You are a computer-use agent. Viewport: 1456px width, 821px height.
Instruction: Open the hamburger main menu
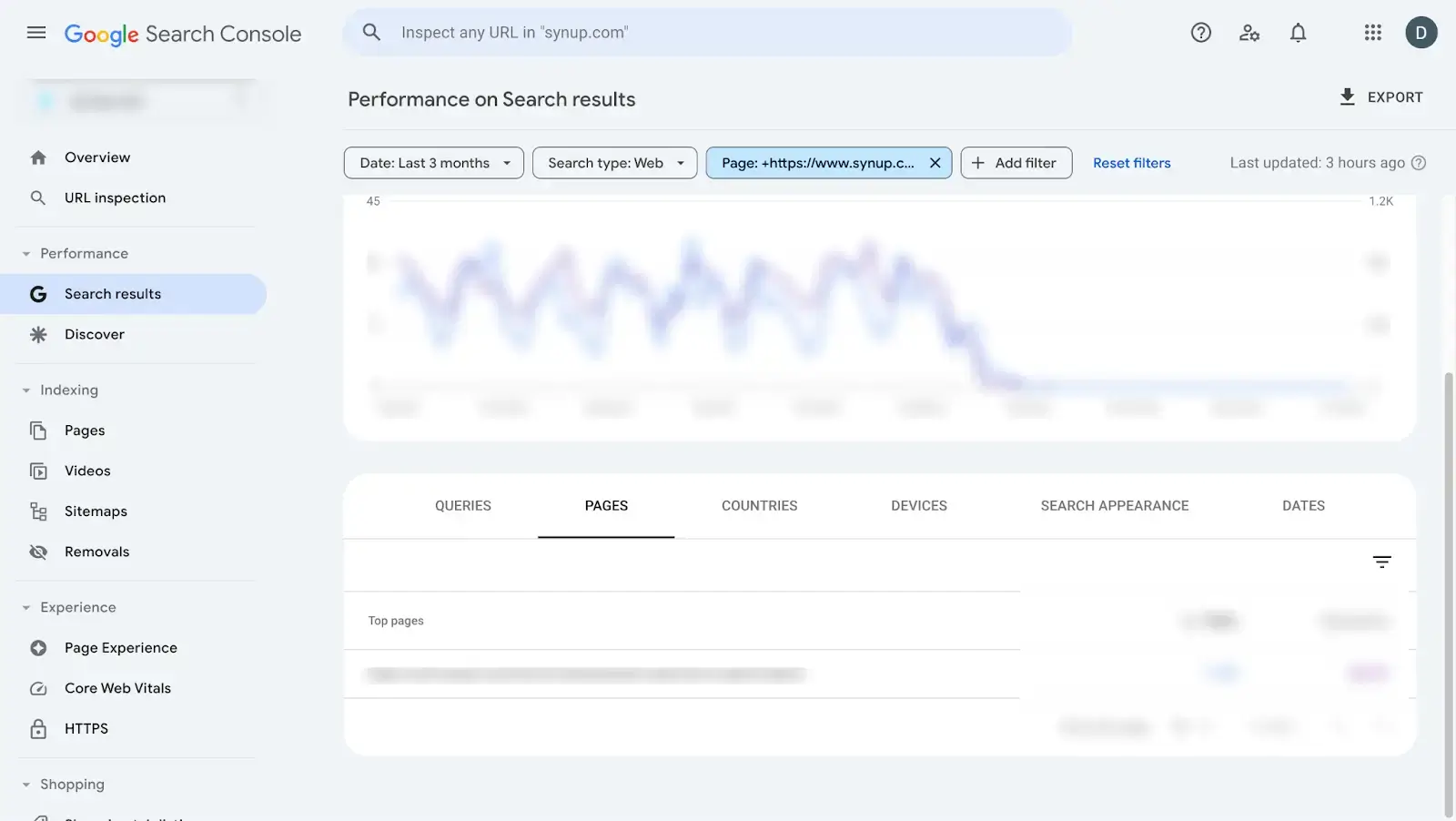(36, 33)
